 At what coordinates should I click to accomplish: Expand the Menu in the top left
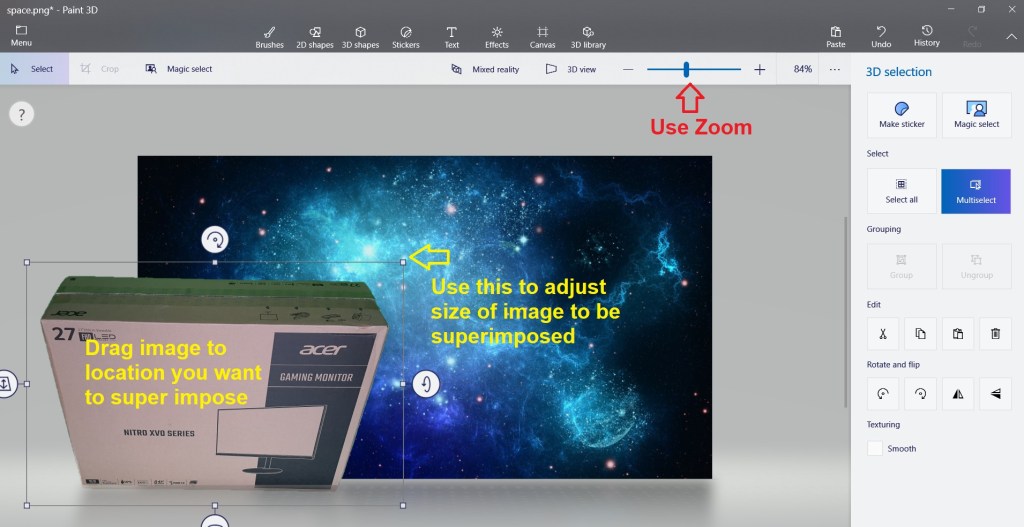[21, 36]
